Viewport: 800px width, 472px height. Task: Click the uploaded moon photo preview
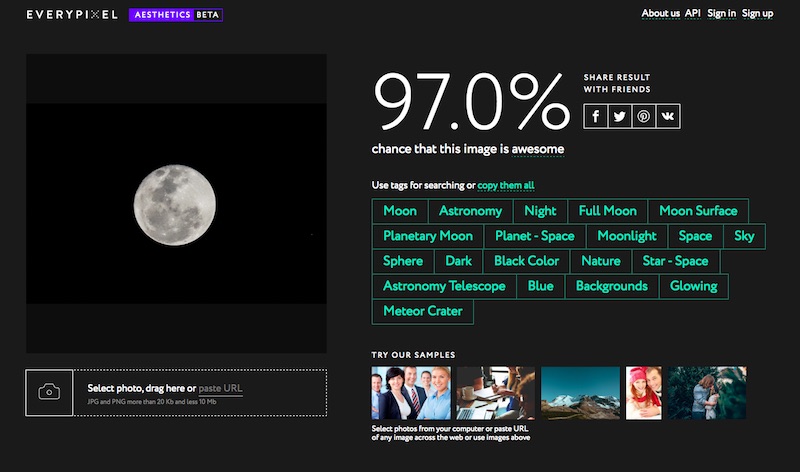(176, 203)
